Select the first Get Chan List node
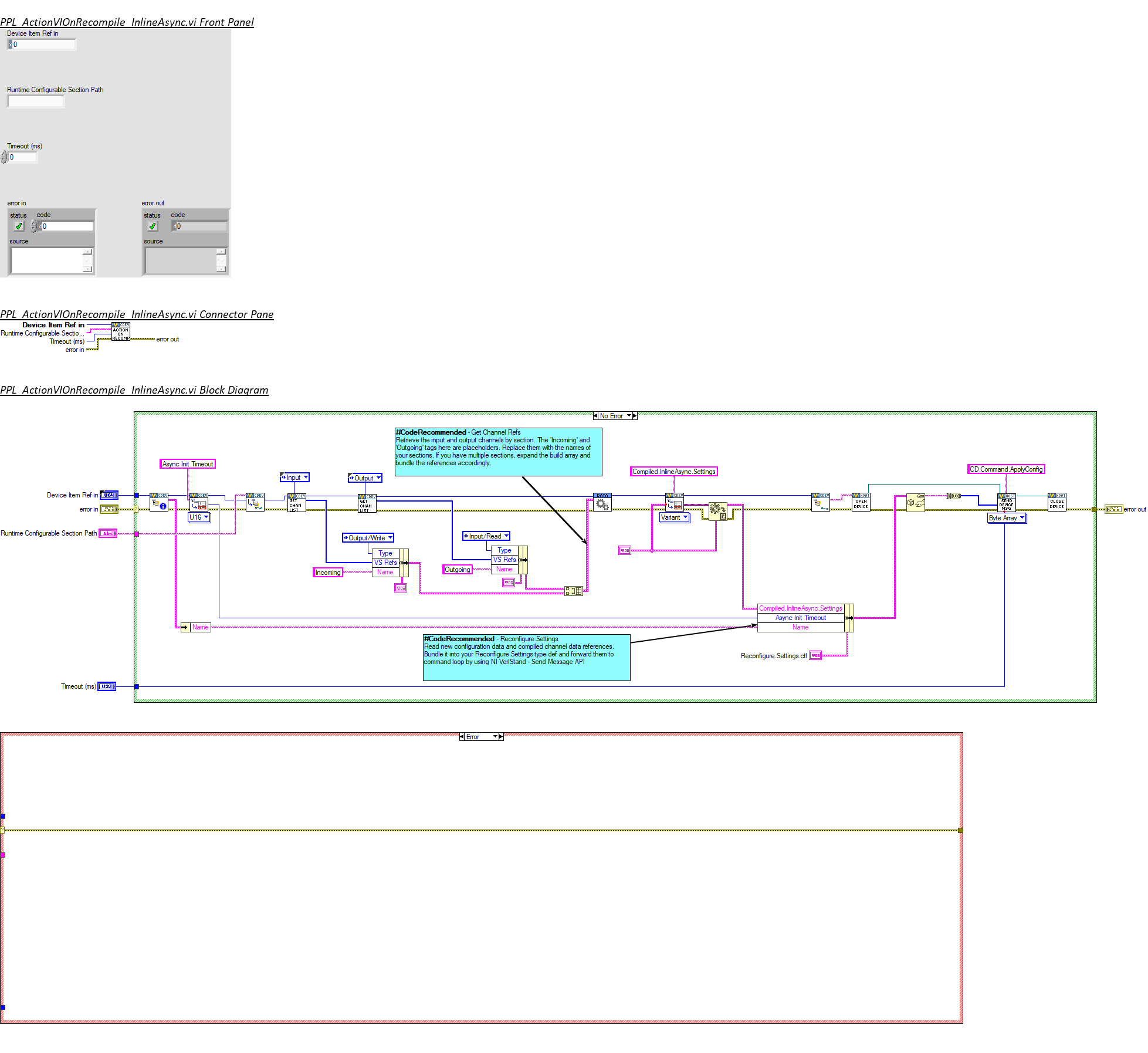Image resolution: width=1148 pixels, height=1053 pixels. [x=297, y=503]
